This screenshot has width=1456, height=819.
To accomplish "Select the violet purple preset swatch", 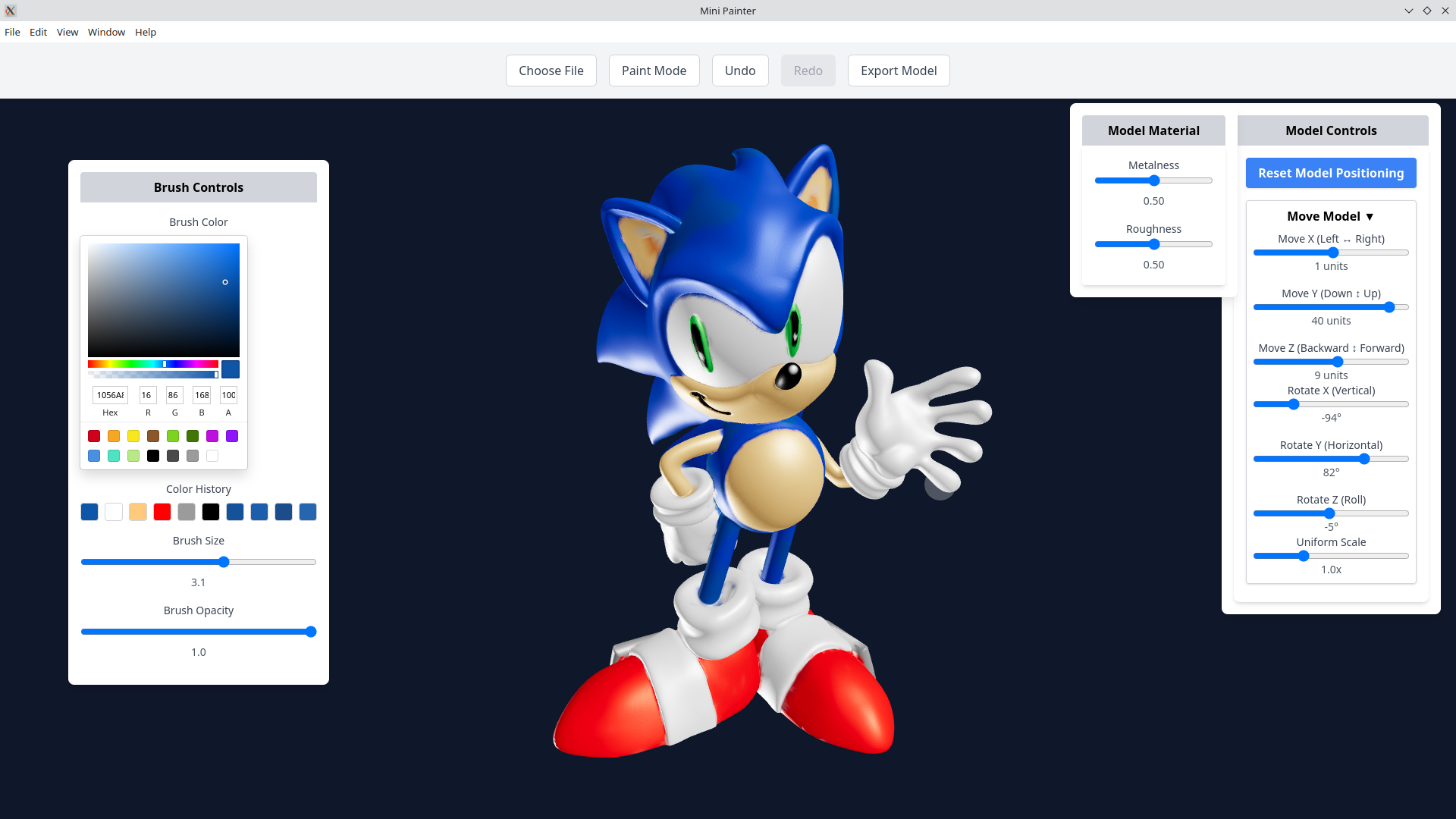I will pyautogui.click(x=232, y=436).
